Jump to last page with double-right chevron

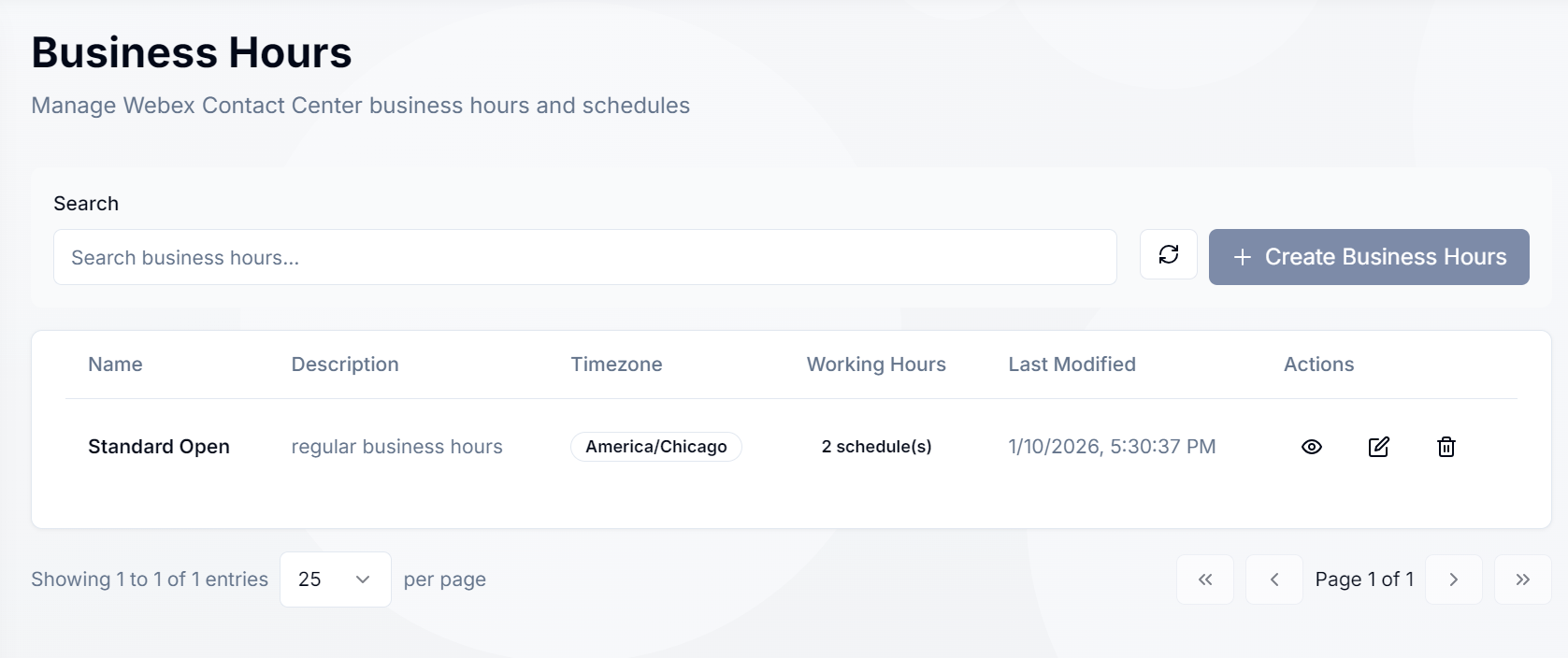(x=1522, y=579)
